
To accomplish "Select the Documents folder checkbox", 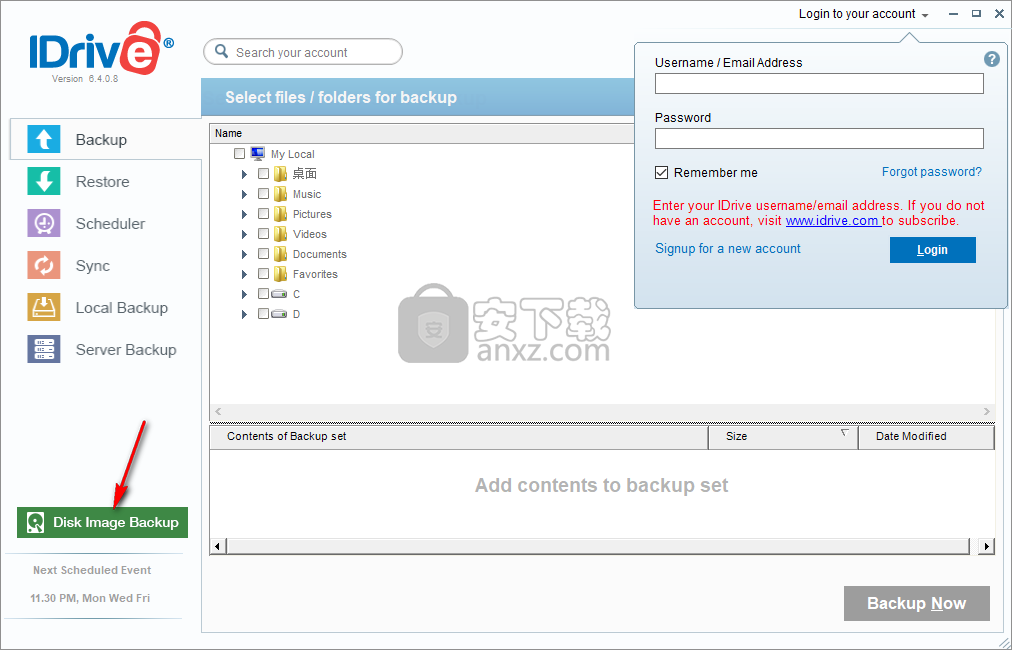I will click(263, 254).
